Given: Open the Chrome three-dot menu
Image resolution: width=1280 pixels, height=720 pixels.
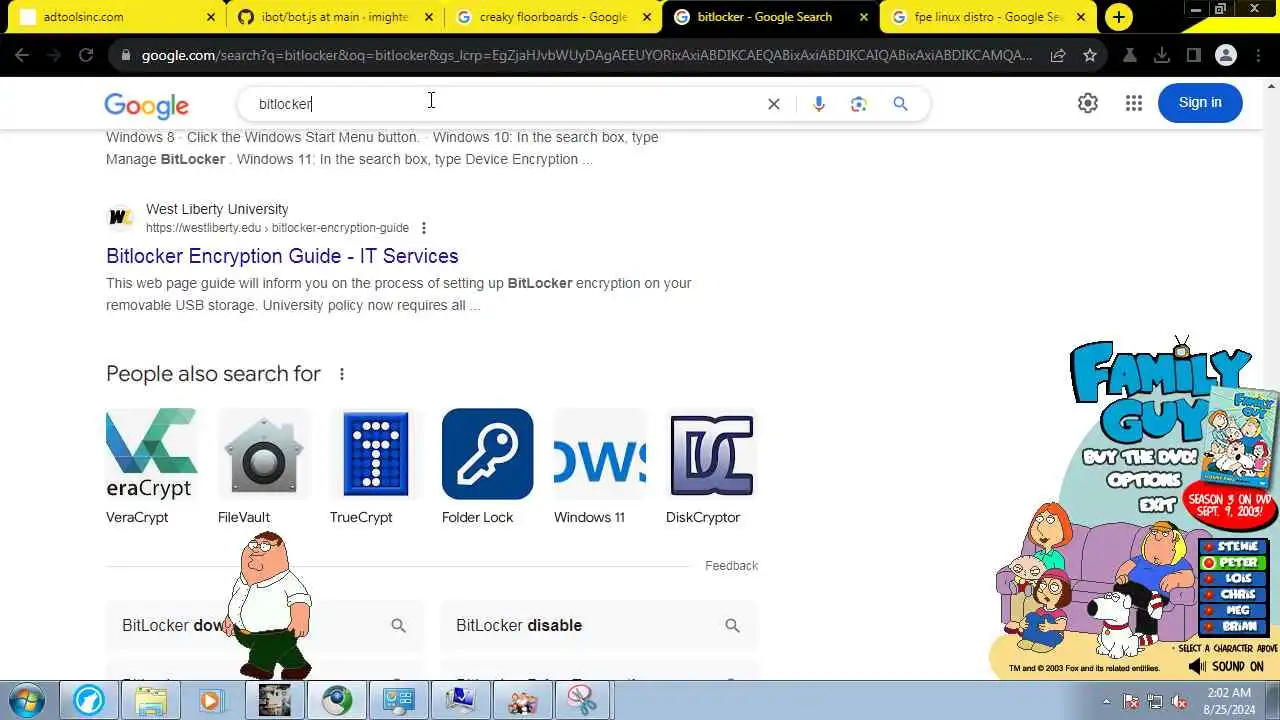Looking at the screenshot, I should [x=1258, y=55].
